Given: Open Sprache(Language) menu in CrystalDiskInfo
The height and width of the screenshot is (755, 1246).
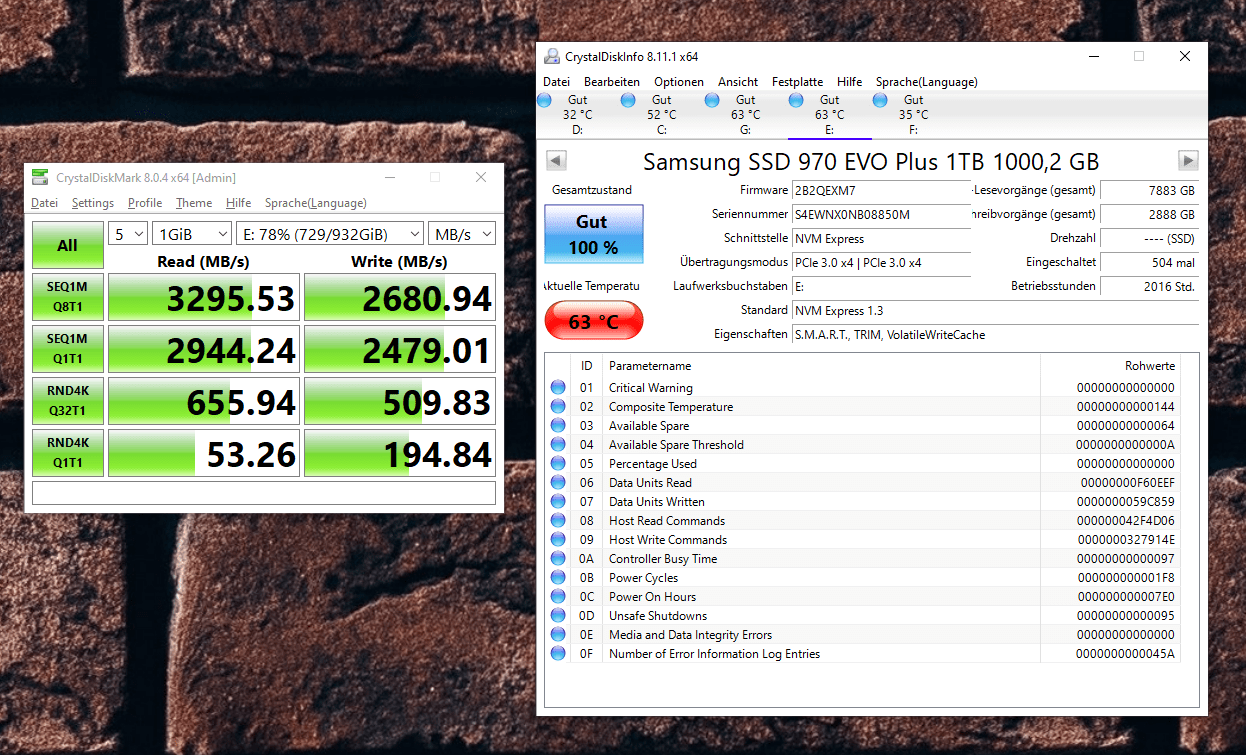Looking at the screenshot, I should (927, 82).
